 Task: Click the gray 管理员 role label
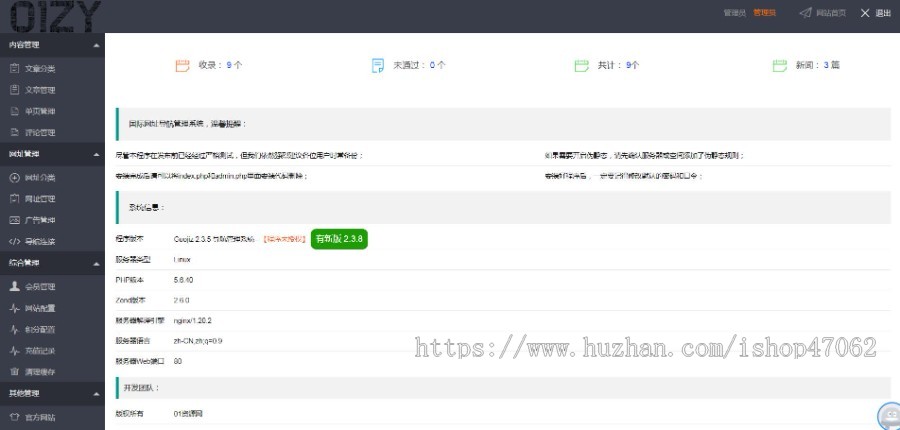pos(735,13)
